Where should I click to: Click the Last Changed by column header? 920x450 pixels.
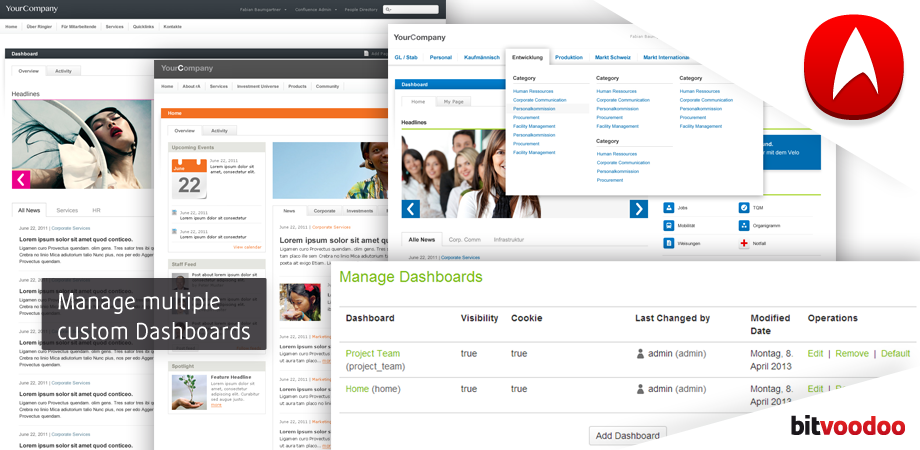click(672, 318)
